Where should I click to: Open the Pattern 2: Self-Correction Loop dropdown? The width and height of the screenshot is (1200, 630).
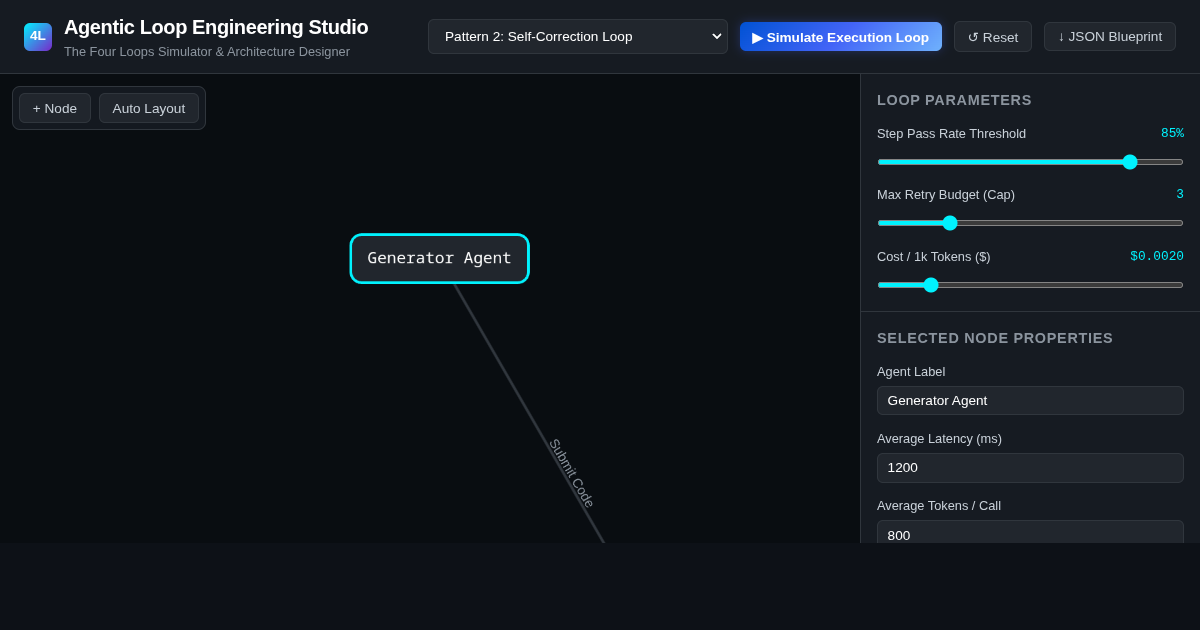pos(578,37)
